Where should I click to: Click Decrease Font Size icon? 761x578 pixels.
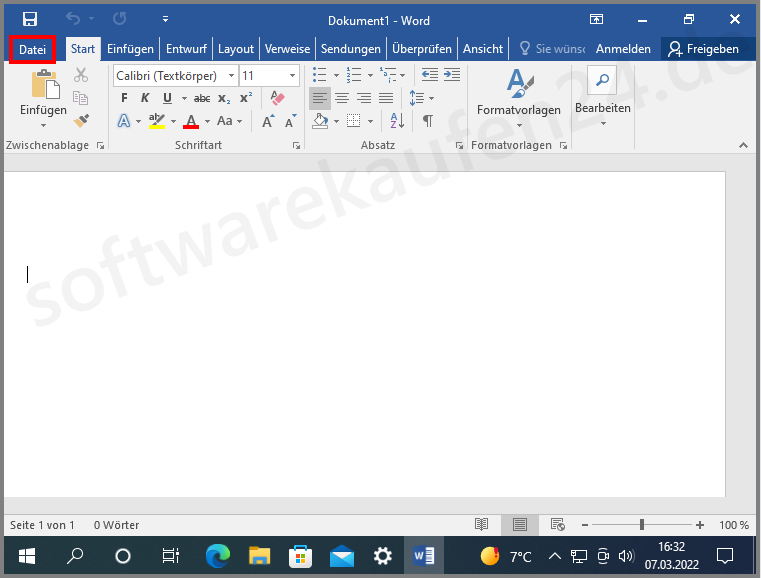[x=290, y=121]
